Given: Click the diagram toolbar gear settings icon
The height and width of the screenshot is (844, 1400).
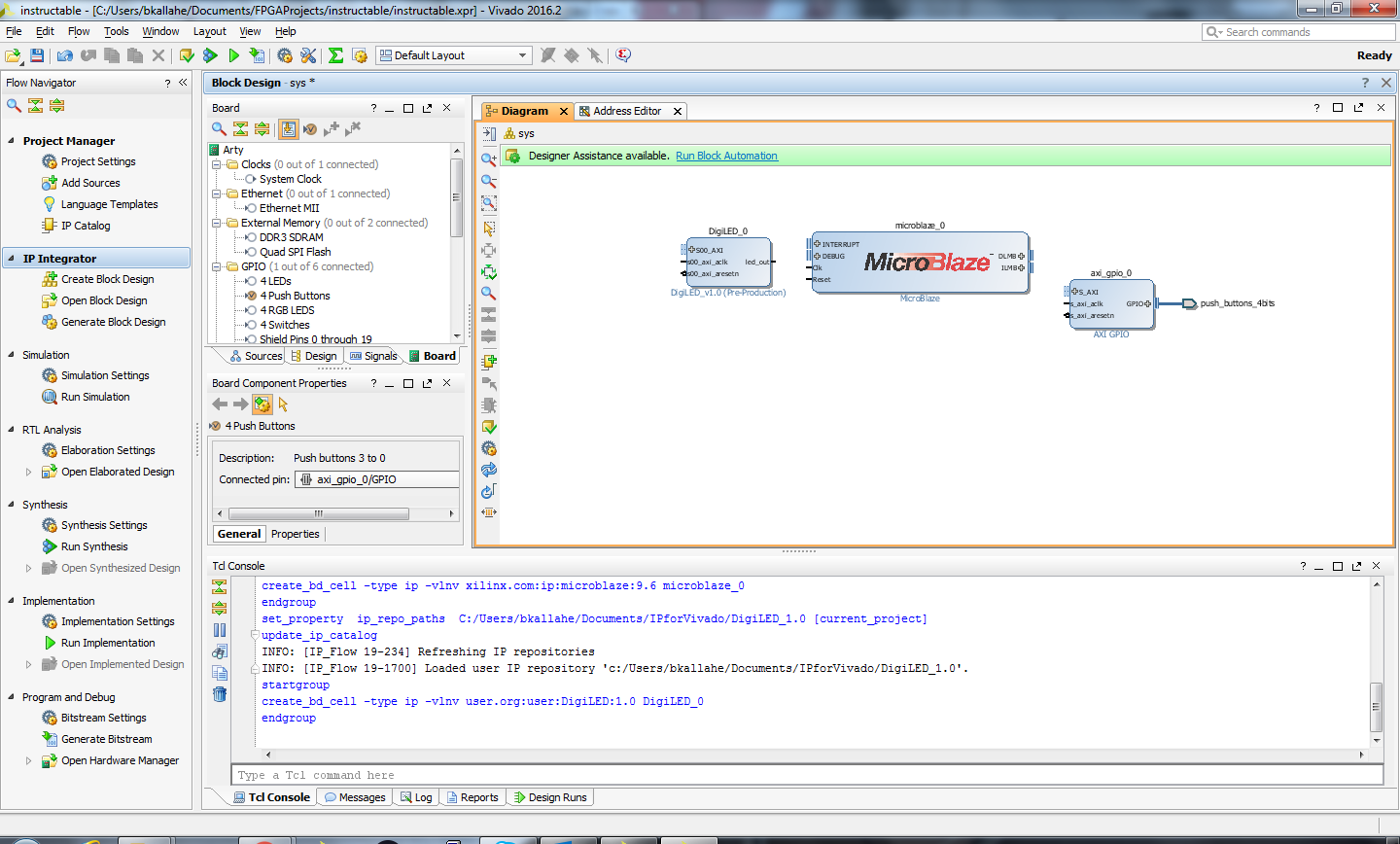Looking at the screenshot, I should 489,448.
